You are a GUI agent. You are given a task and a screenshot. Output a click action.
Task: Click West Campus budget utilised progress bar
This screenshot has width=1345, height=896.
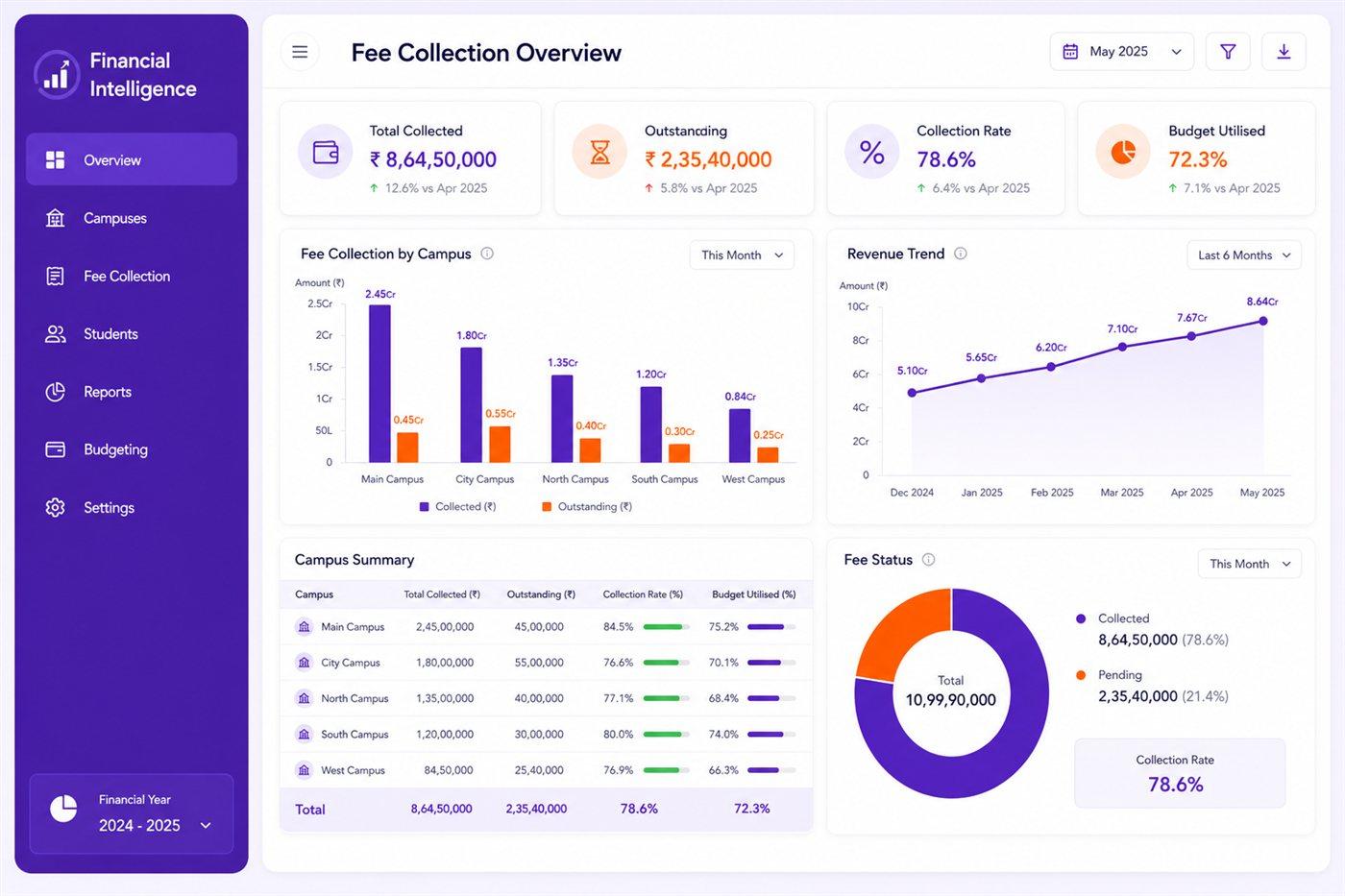[x=771, y=770]
